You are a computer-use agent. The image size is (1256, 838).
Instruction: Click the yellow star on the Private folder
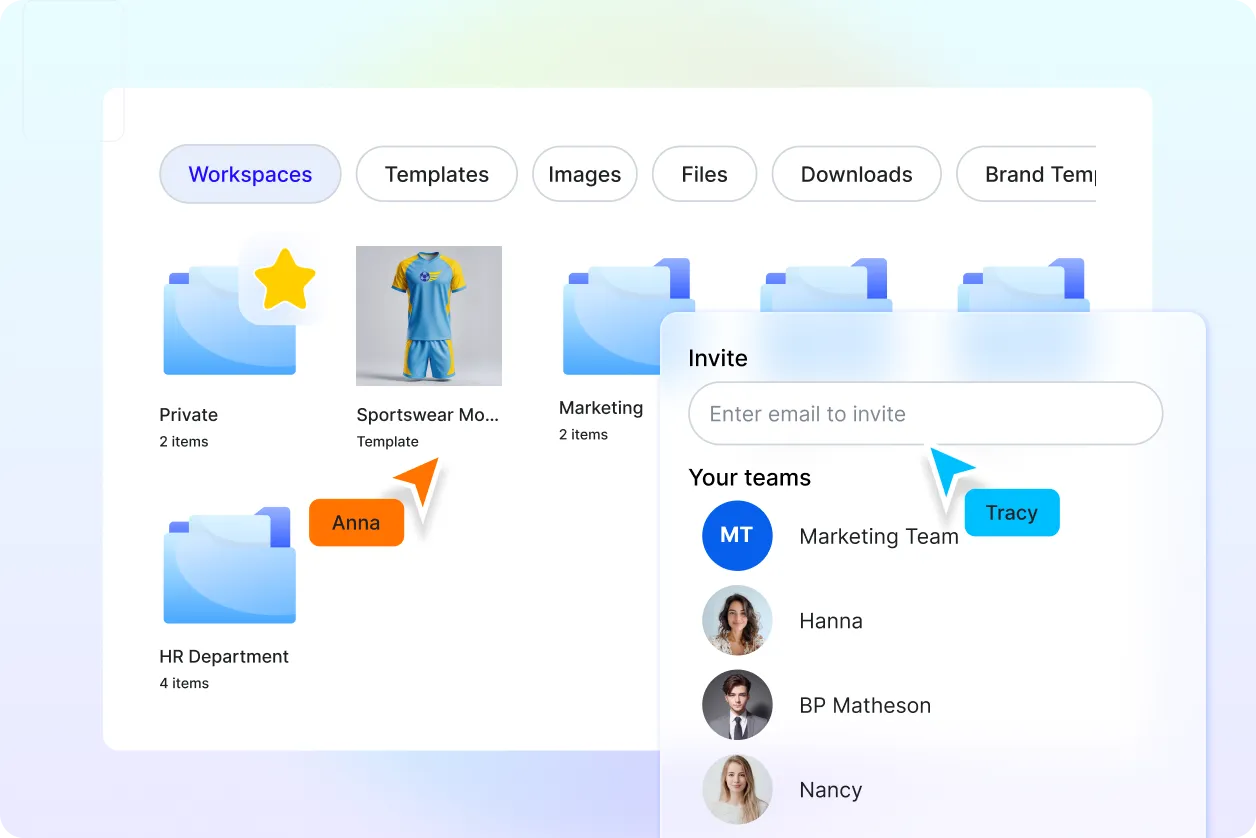285,280
